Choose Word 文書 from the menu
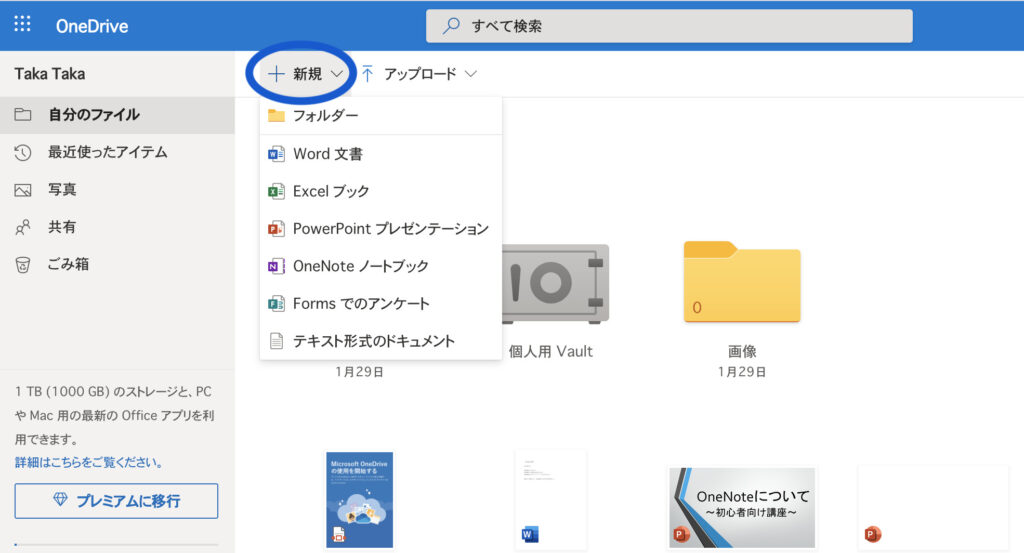 [381, 154]
